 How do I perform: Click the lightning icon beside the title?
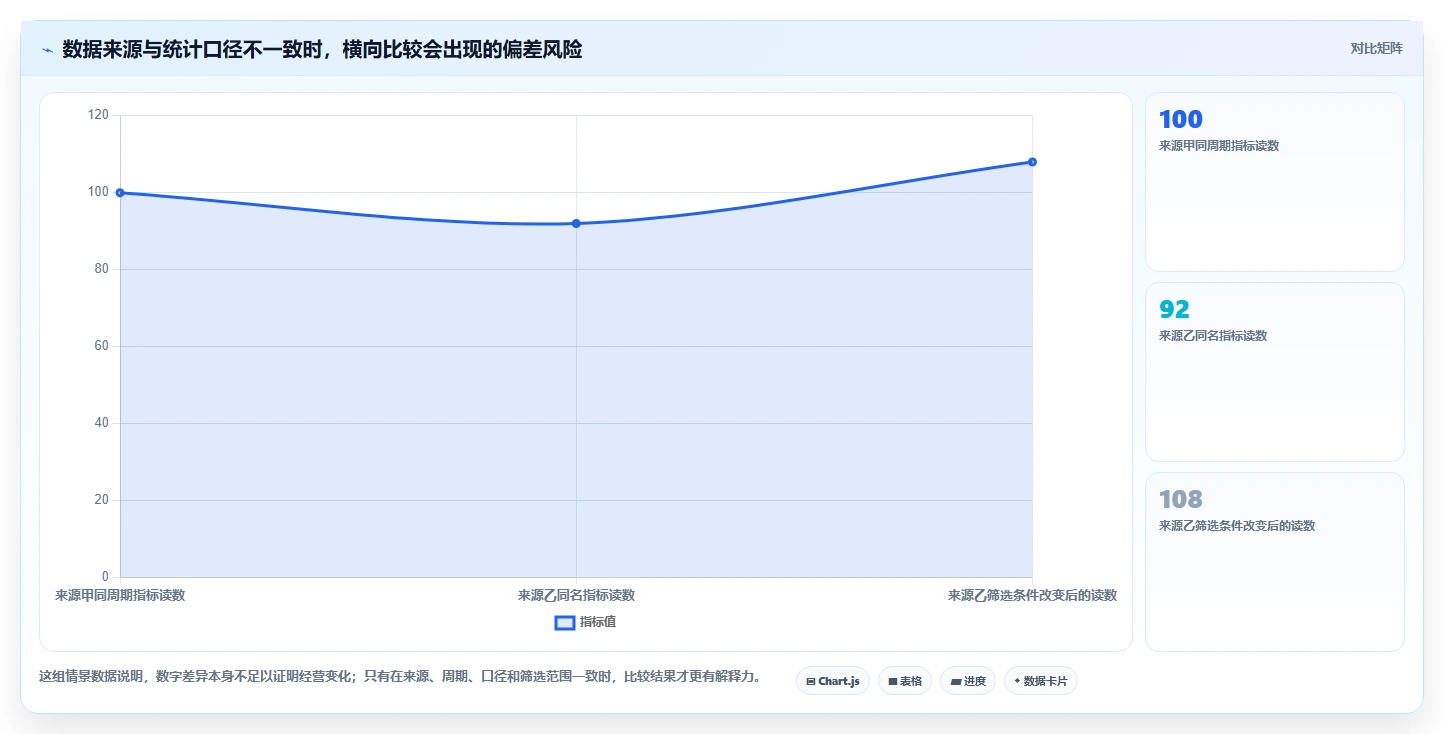(47, 50)
